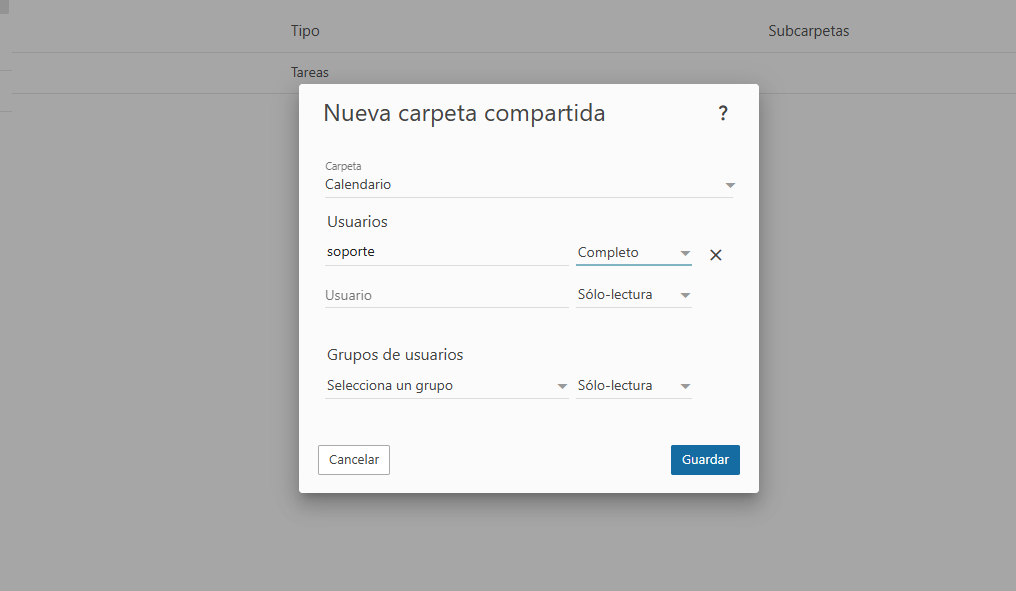The height and width of the screenshot is (591, 1016).
Task: Click the Nueva carpeta compartida title
Action: (x=464, y=113)
